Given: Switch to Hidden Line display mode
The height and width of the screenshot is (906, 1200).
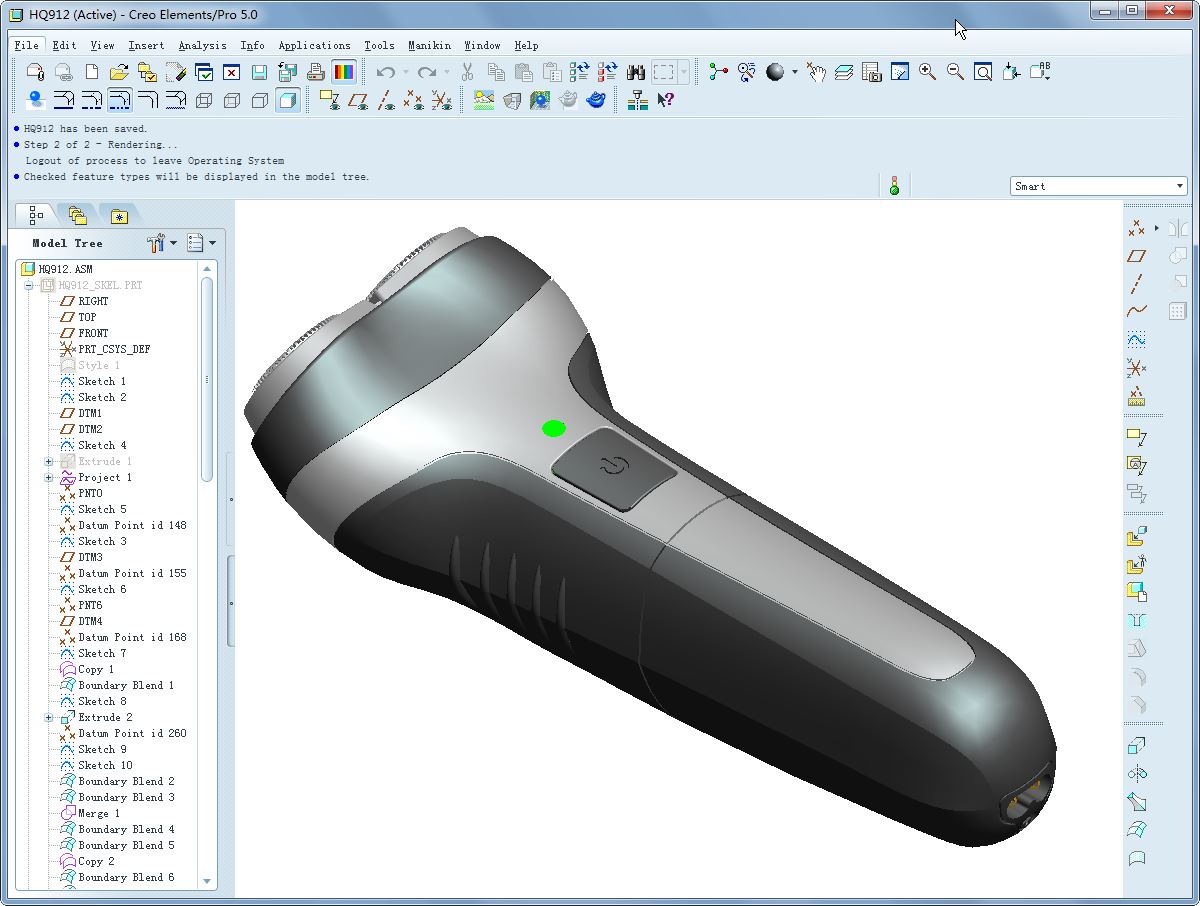Looking at the screenshot, I should [x=232, y=100].
